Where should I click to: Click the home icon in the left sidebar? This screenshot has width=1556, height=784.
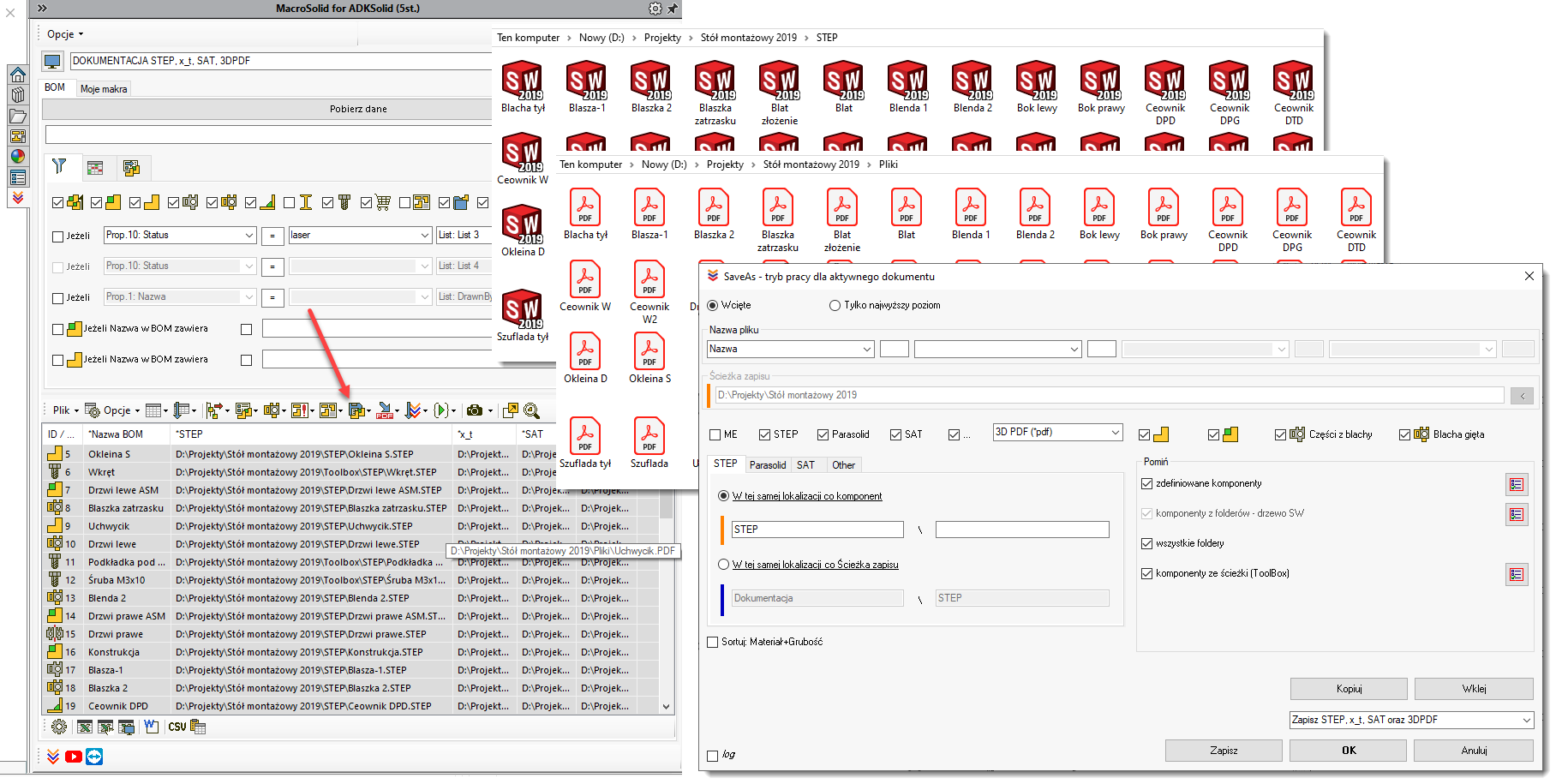click(17, 75)
